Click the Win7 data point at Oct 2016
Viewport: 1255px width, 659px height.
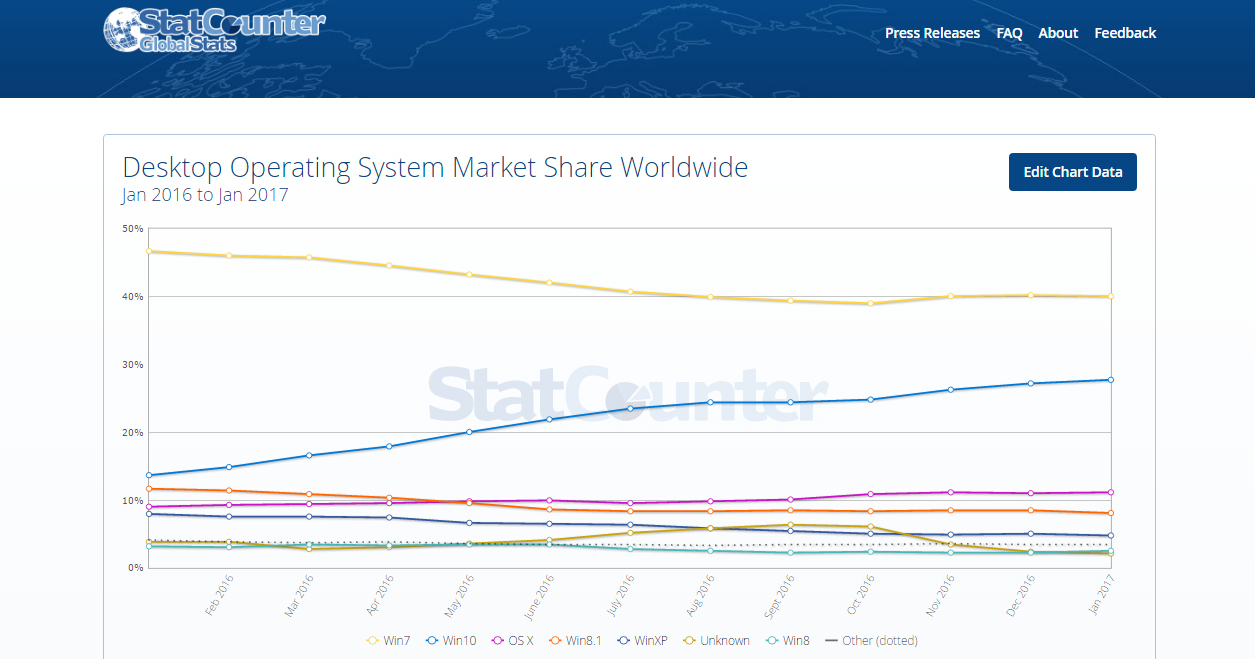click(x=870, y=303)
